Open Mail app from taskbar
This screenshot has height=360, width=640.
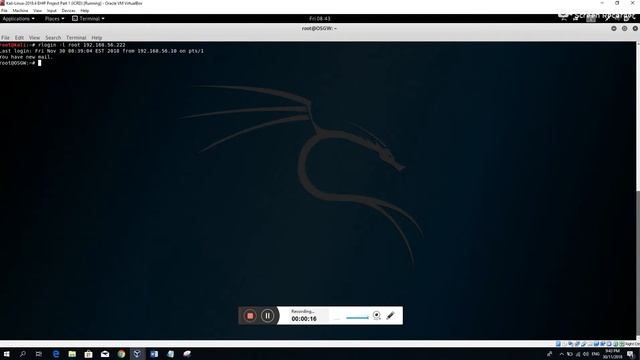(x=105, y=354)
